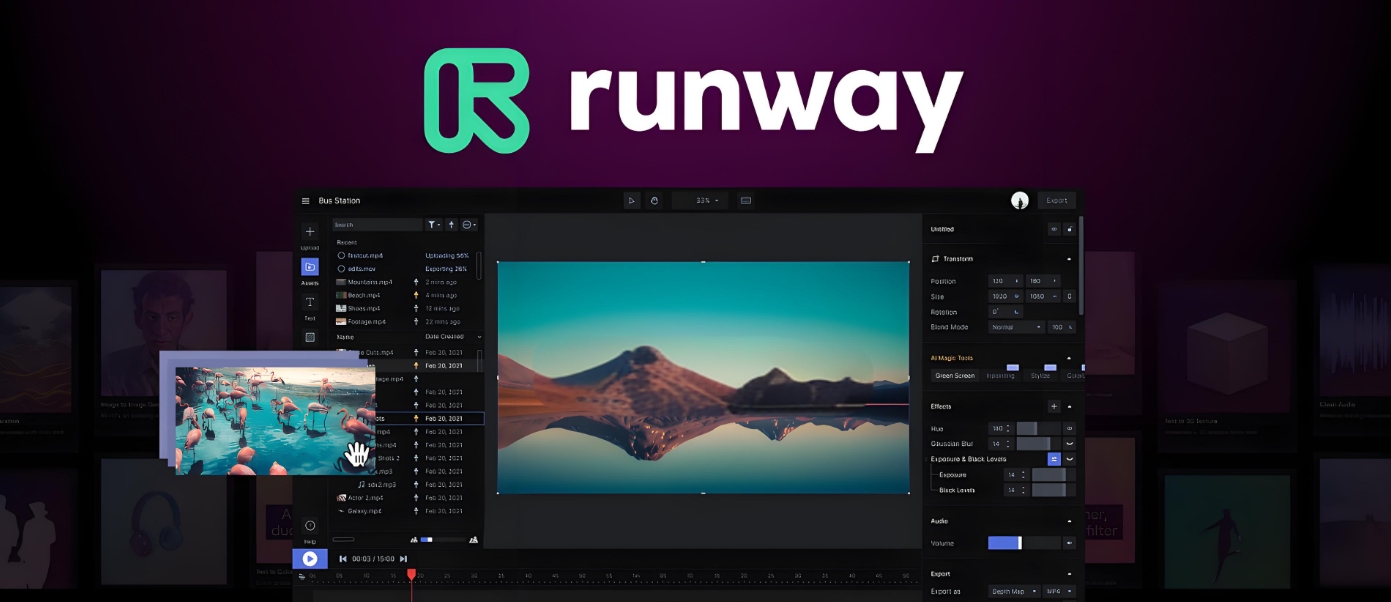1391x602 pixels.
Task: Adjust the Hue slider
Action: (1039, 428)
